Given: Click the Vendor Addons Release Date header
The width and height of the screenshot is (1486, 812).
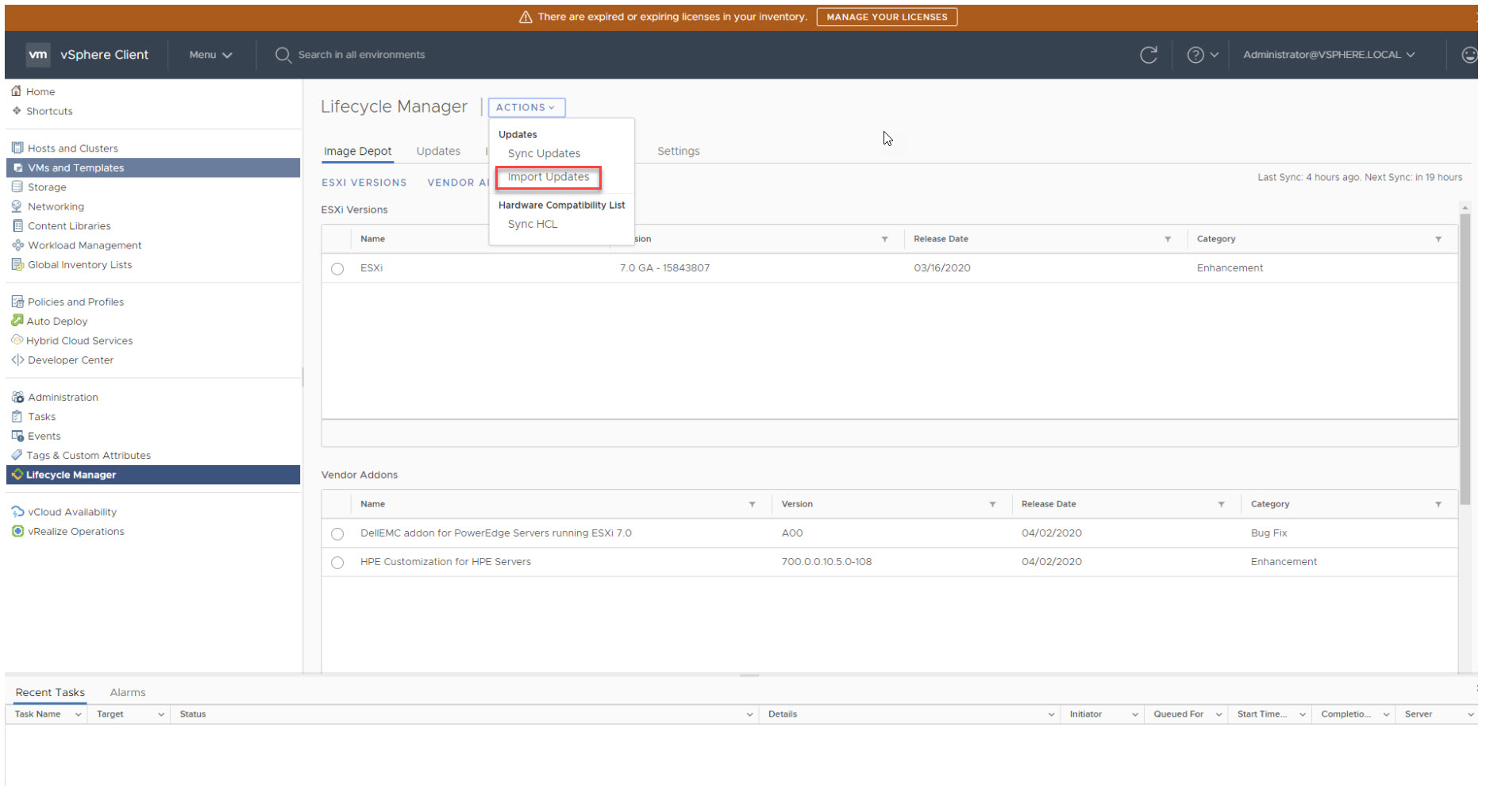Looking at the screenshot, I should click(1049, 505).
